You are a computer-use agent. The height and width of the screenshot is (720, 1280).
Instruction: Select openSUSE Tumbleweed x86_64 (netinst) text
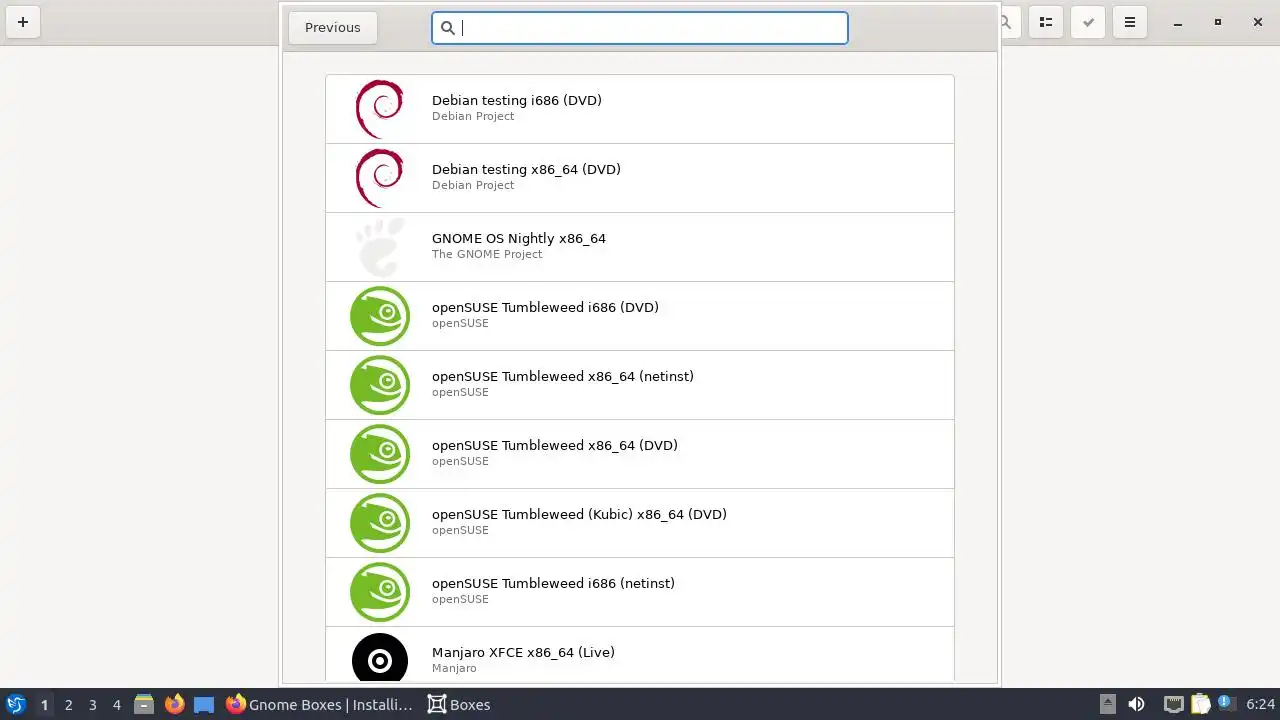pyautogui.click(x=563, y=376)
